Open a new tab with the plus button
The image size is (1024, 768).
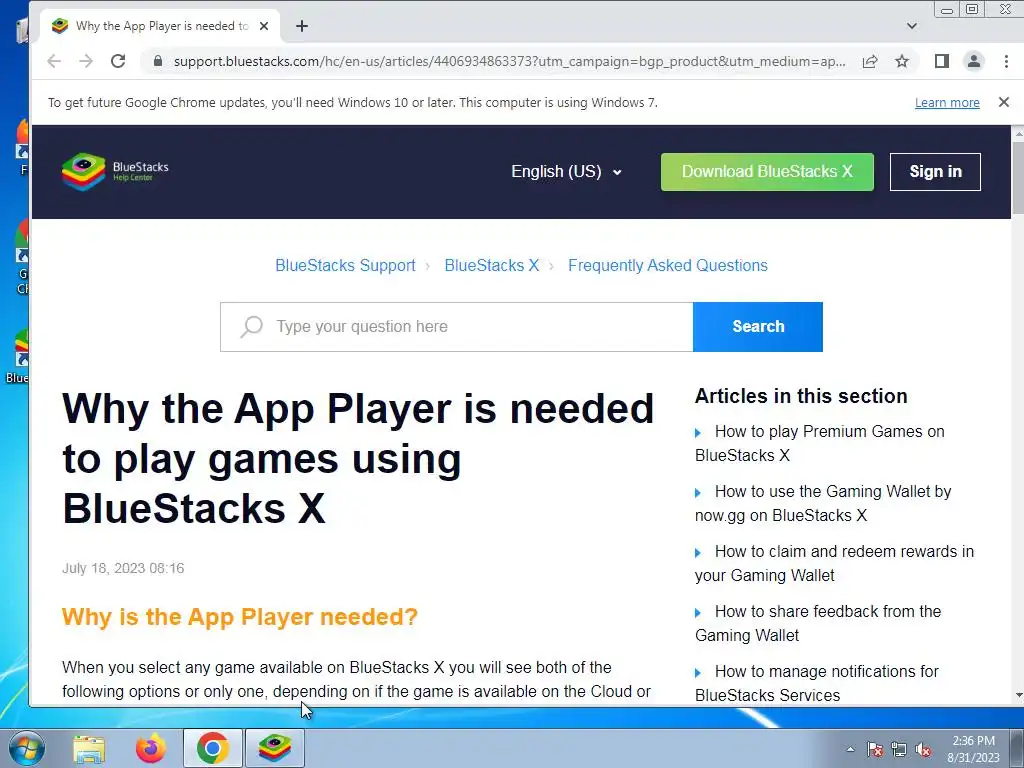click(302, 26)
